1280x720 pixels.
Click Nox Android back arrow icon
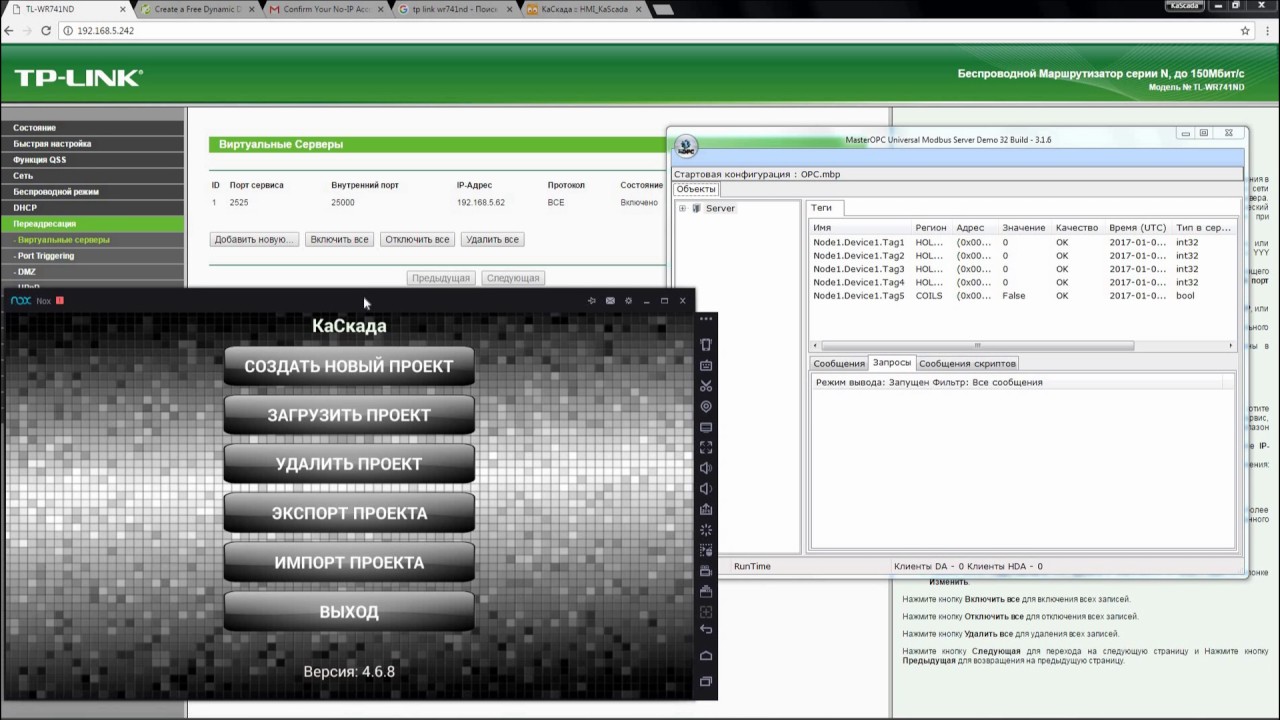pos(706,629)
